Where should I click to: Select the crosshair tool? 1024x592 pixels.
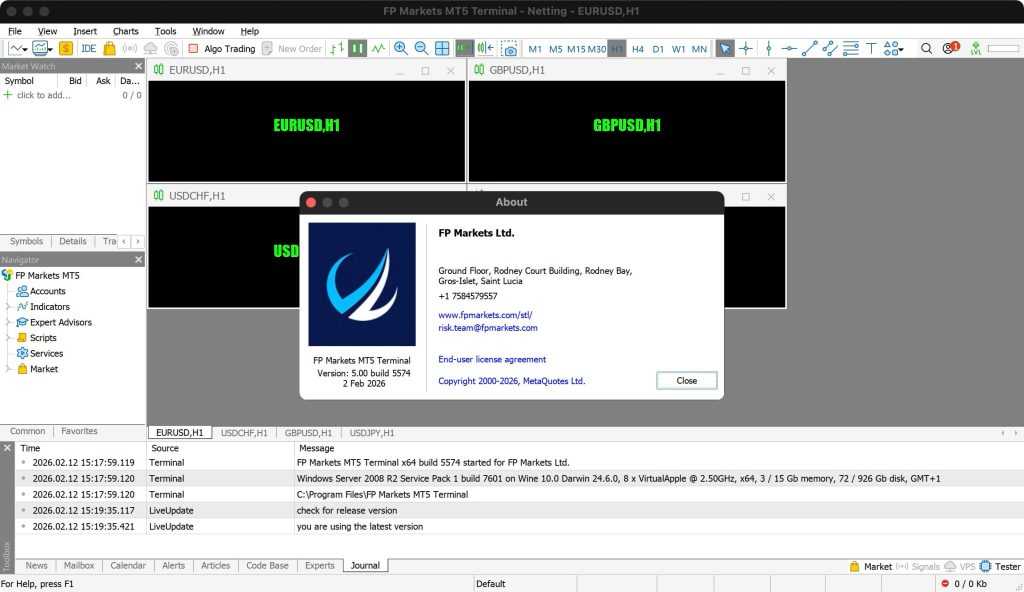(x=746, y=48)
